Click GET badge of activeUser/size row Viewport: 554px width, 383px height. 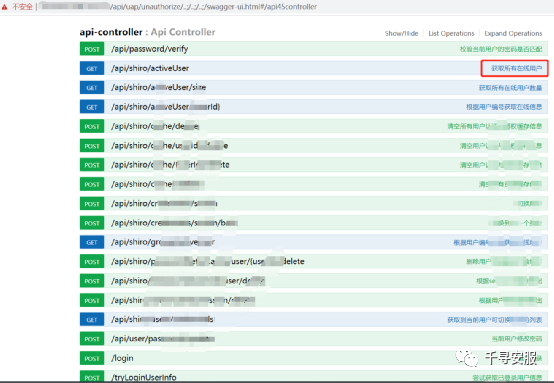click(92, 88)
